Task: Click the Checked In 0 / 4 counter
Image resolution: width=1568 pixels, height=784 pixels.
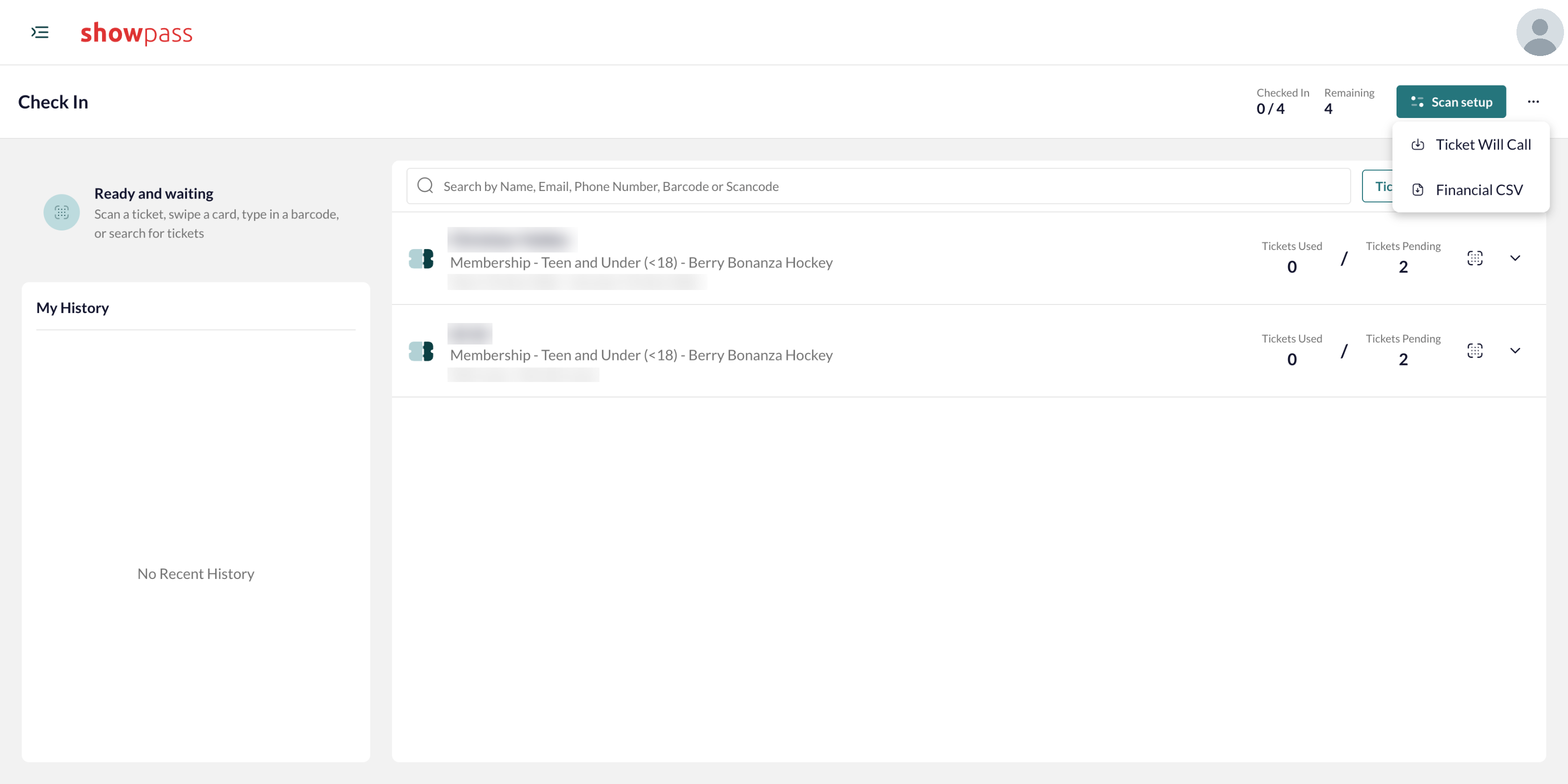Action: click(x=1282, y=101)
